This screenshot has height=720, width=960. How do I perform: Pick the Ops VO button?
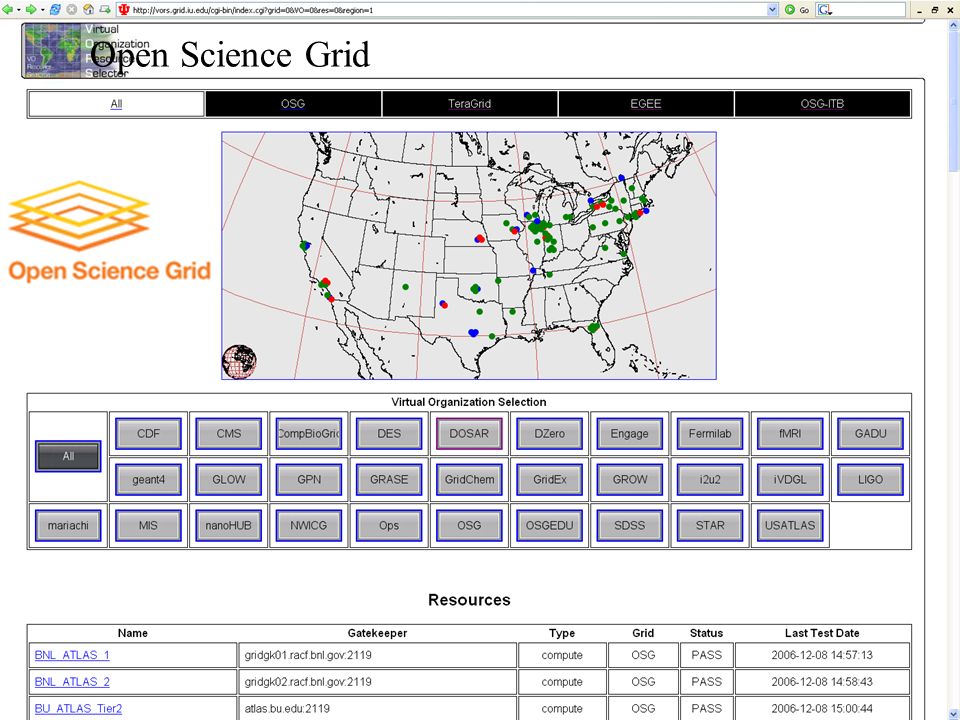389,525
